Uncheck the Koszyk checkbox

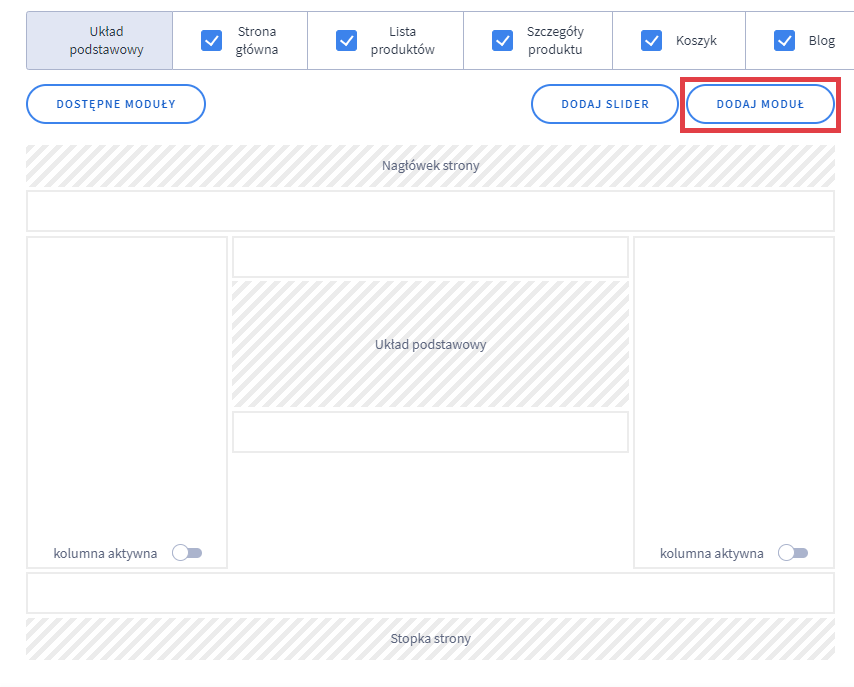(x=651, y=40)
